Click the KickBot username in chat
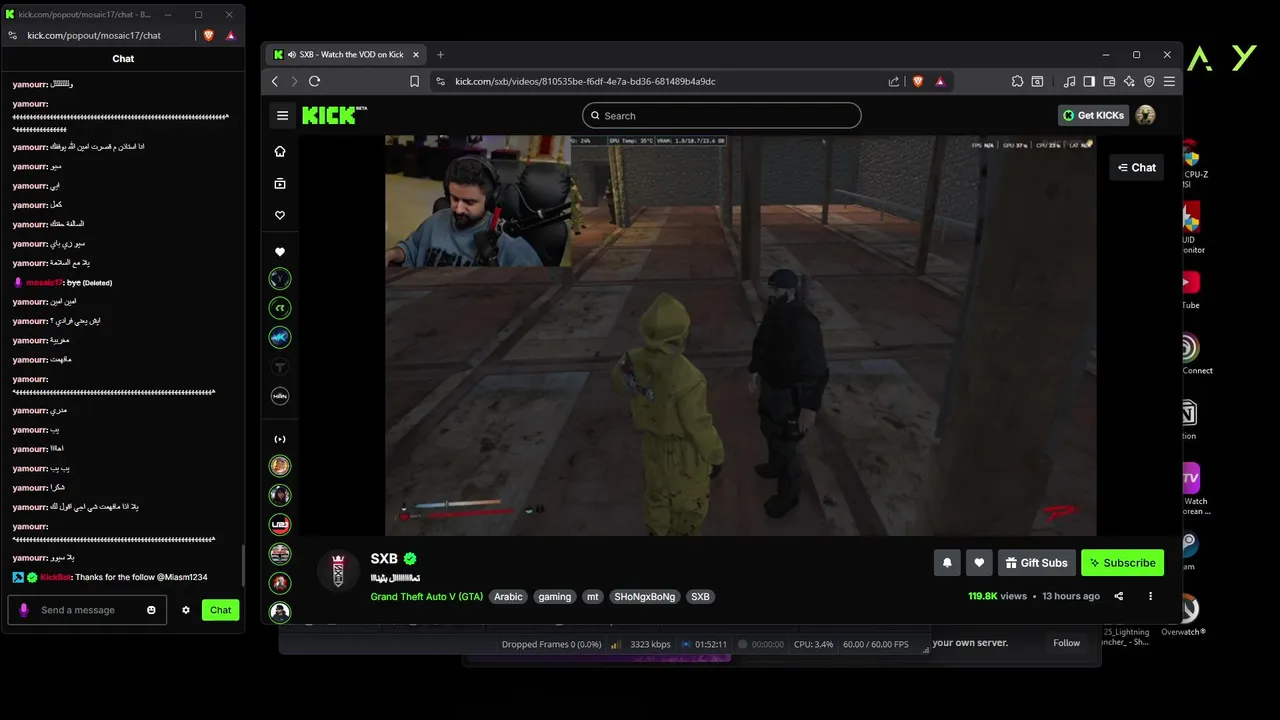The image size is (1280, 720). [56, 577]
